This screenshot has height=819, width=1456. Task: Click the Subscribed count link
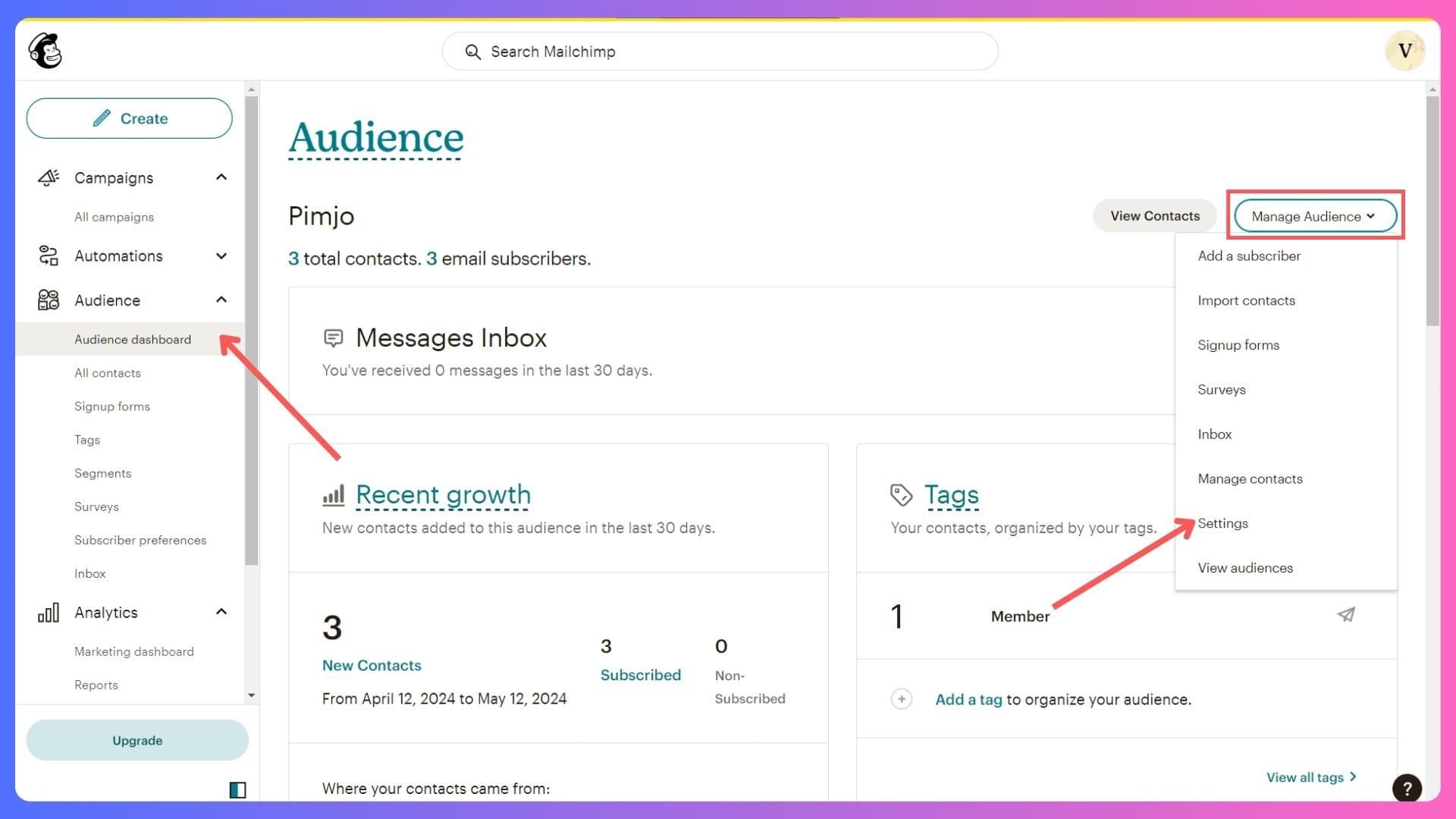pos(640,675)
